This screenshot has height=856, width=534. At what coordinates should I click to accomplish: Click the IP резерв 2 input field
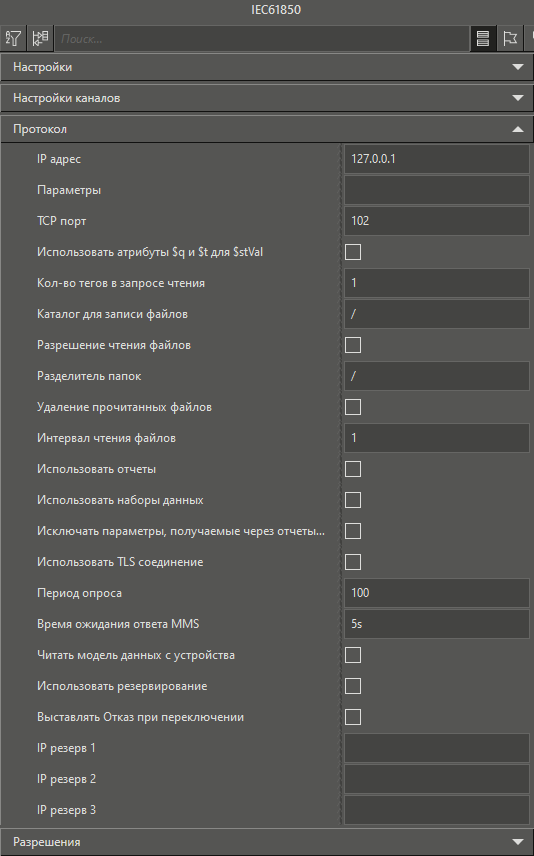coord(437,779)
